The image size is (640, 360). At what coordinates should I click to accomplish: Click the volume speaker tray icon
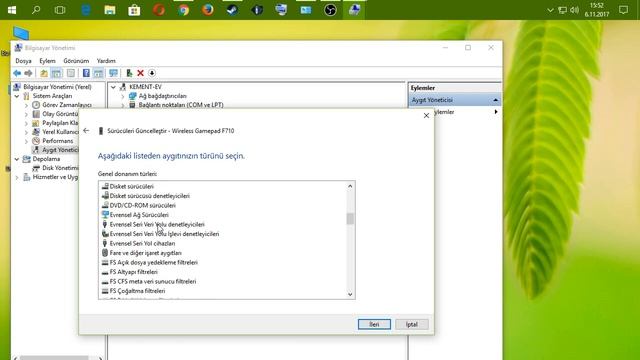click(574, 10)
